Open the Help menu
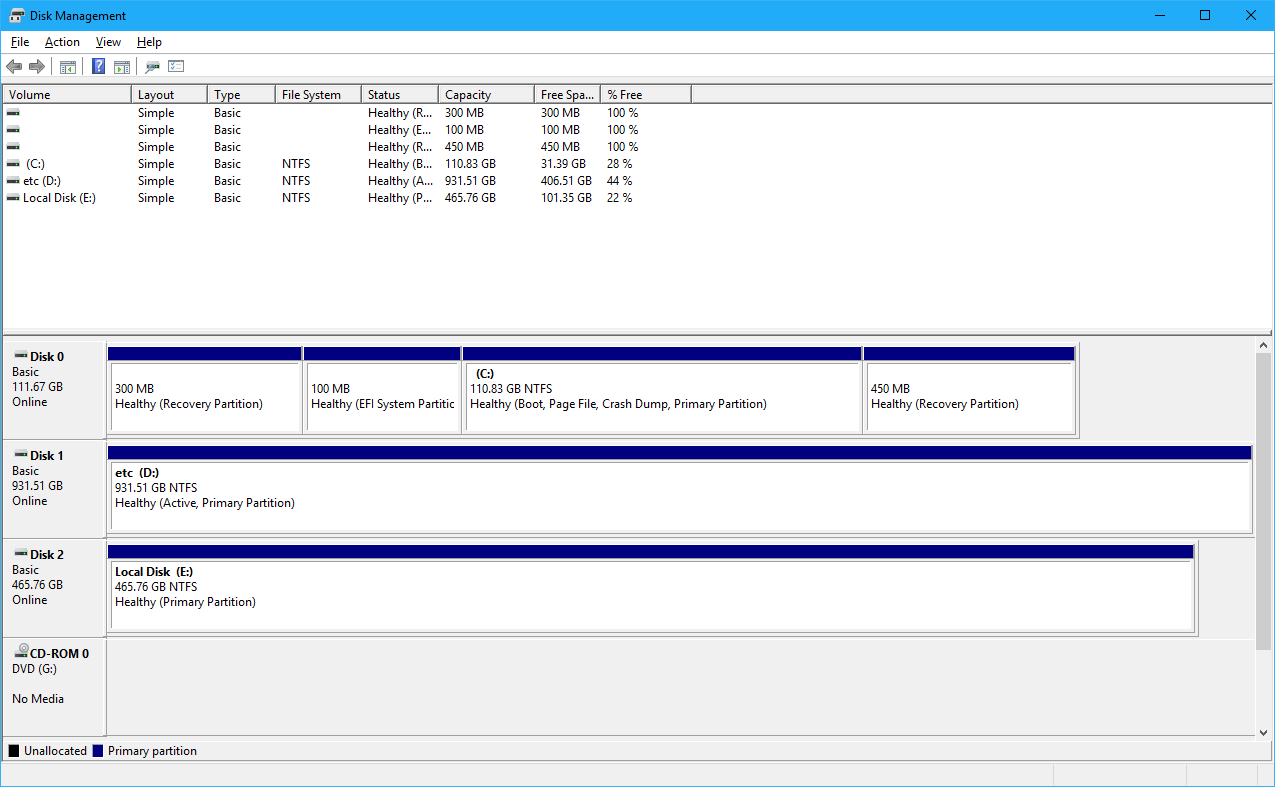 (x=149, y=42)
